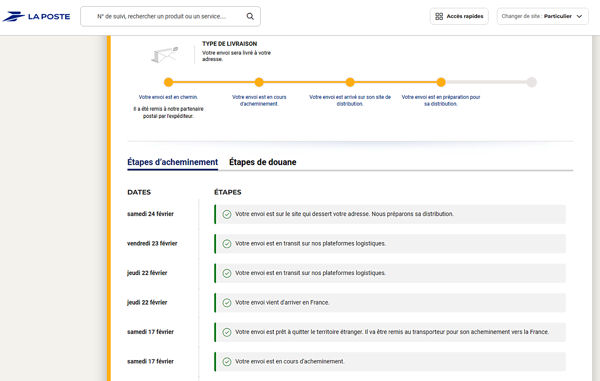Click check icon on vendredi 23 février row

point(227,244)
